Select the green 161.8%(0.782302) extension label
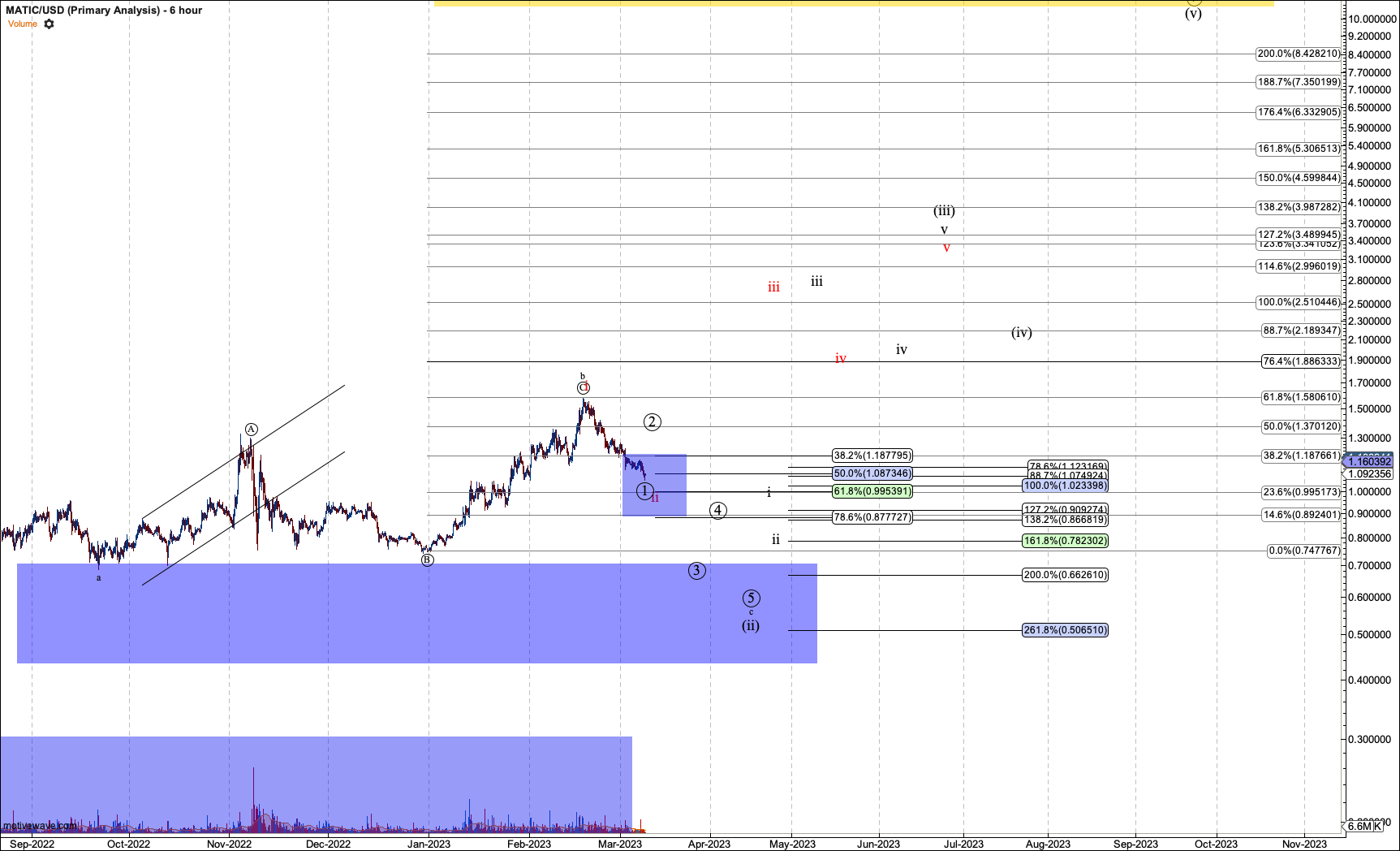Viewport: 1400px width, 851px height. [x=1066, y=541]
